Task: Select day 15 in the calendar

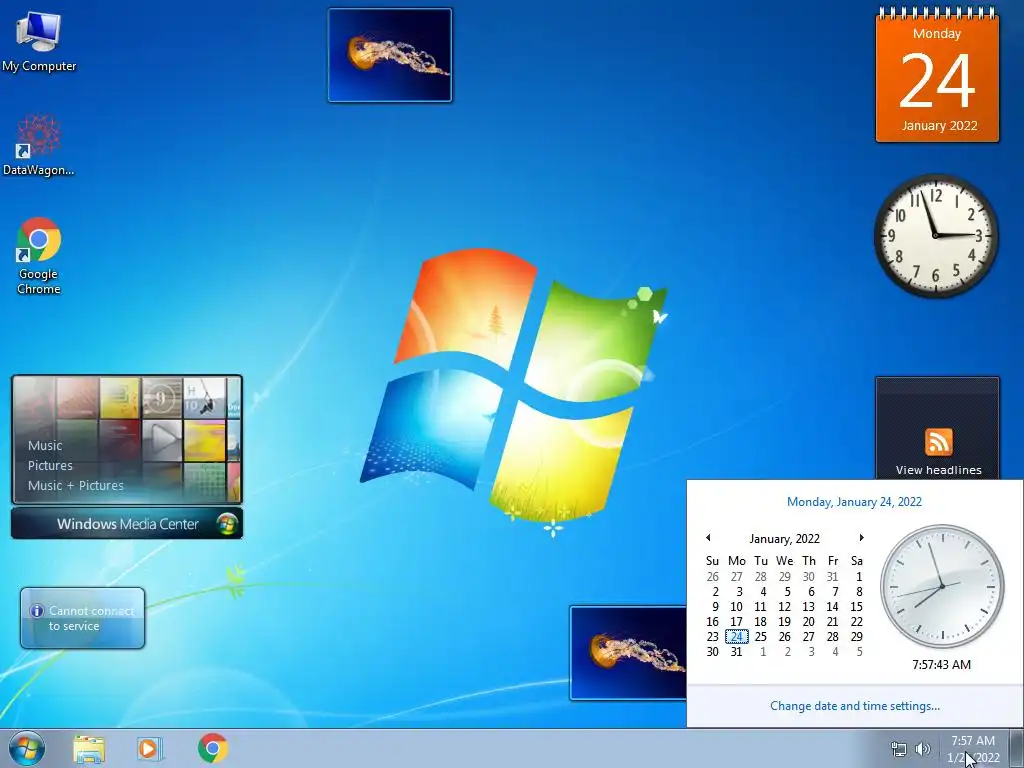Action: 857,607
